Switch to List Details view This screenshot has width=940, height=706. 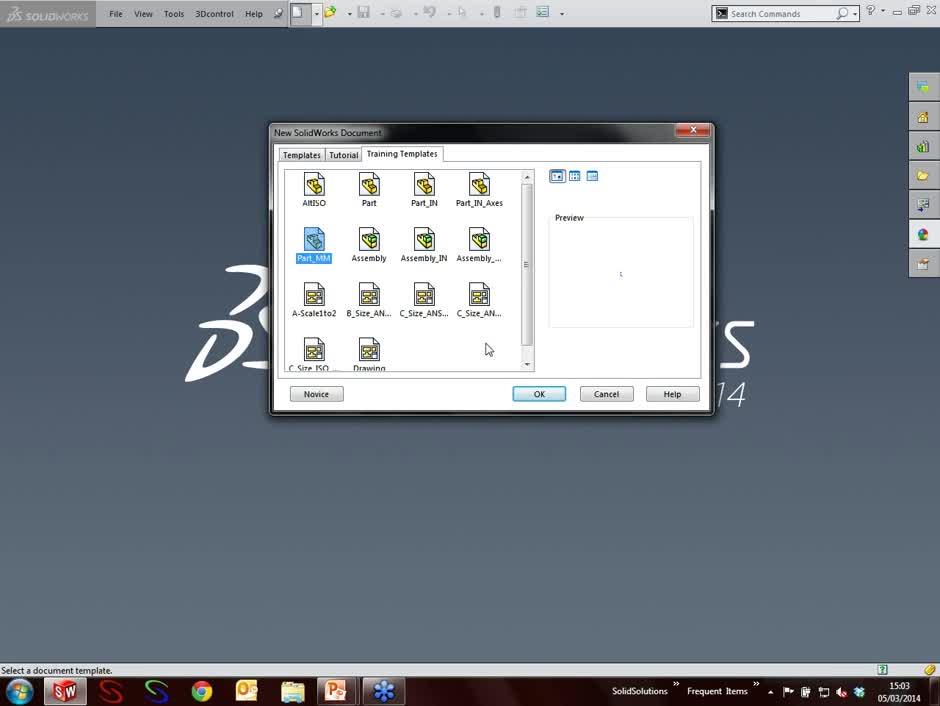point(592,176)
